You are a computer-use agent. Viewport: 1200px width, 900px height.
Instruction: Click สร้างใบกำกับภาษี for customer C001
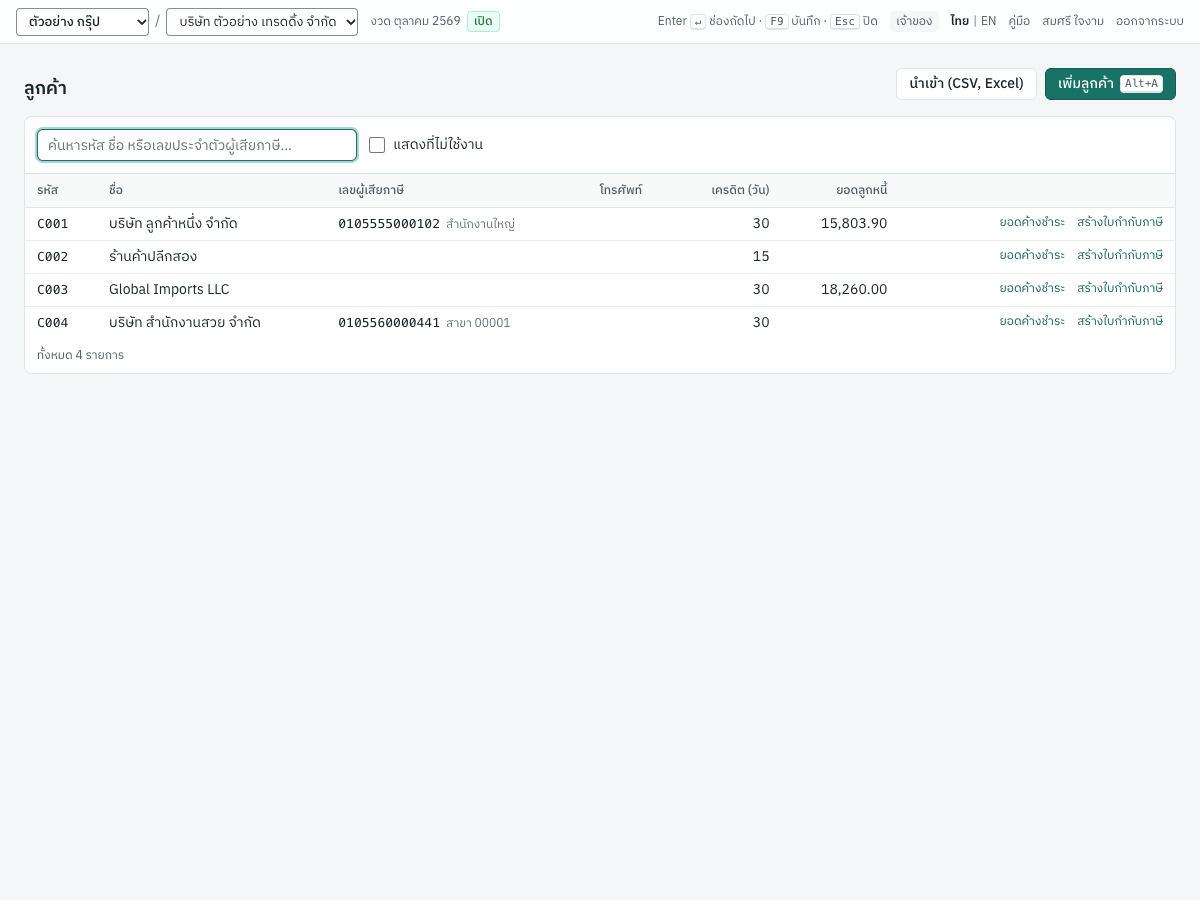(x=1120, y=222)
